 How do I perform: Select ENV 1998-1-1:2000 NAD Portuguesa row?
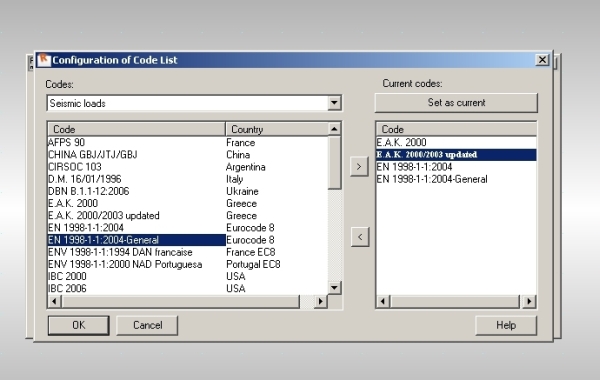point(137,264)
